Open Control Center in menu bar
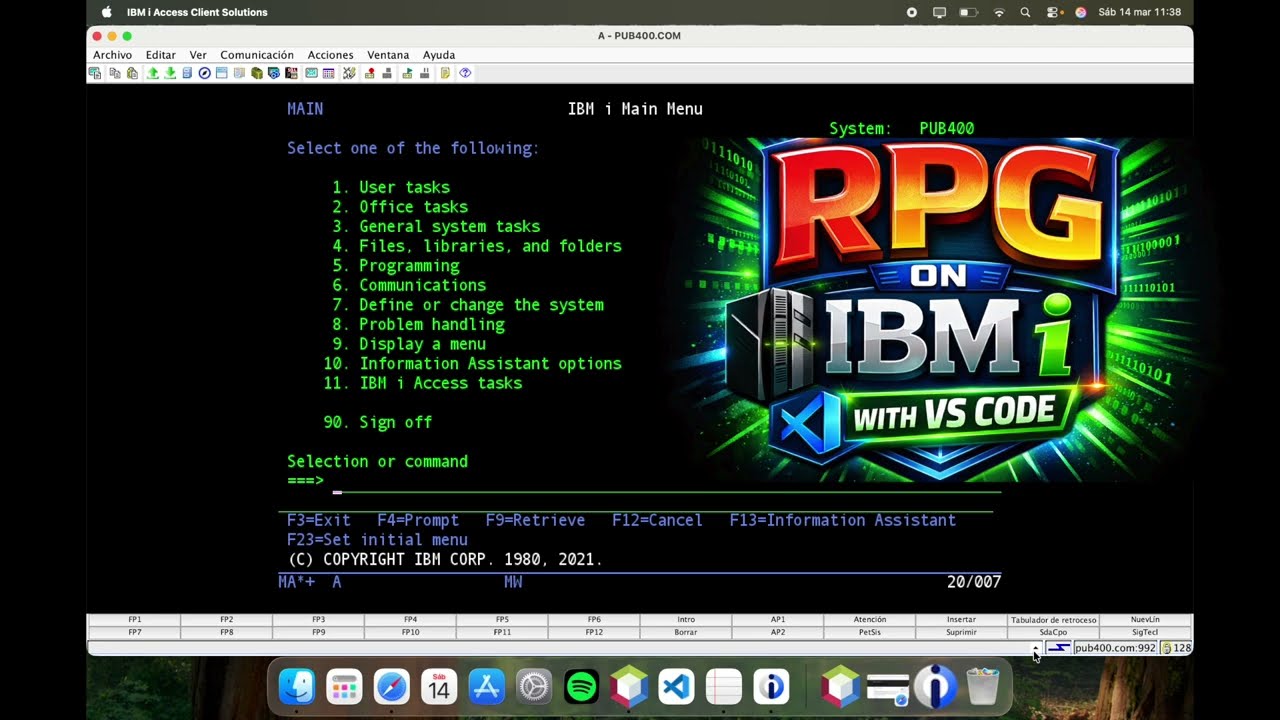 tap(1053, 12)
